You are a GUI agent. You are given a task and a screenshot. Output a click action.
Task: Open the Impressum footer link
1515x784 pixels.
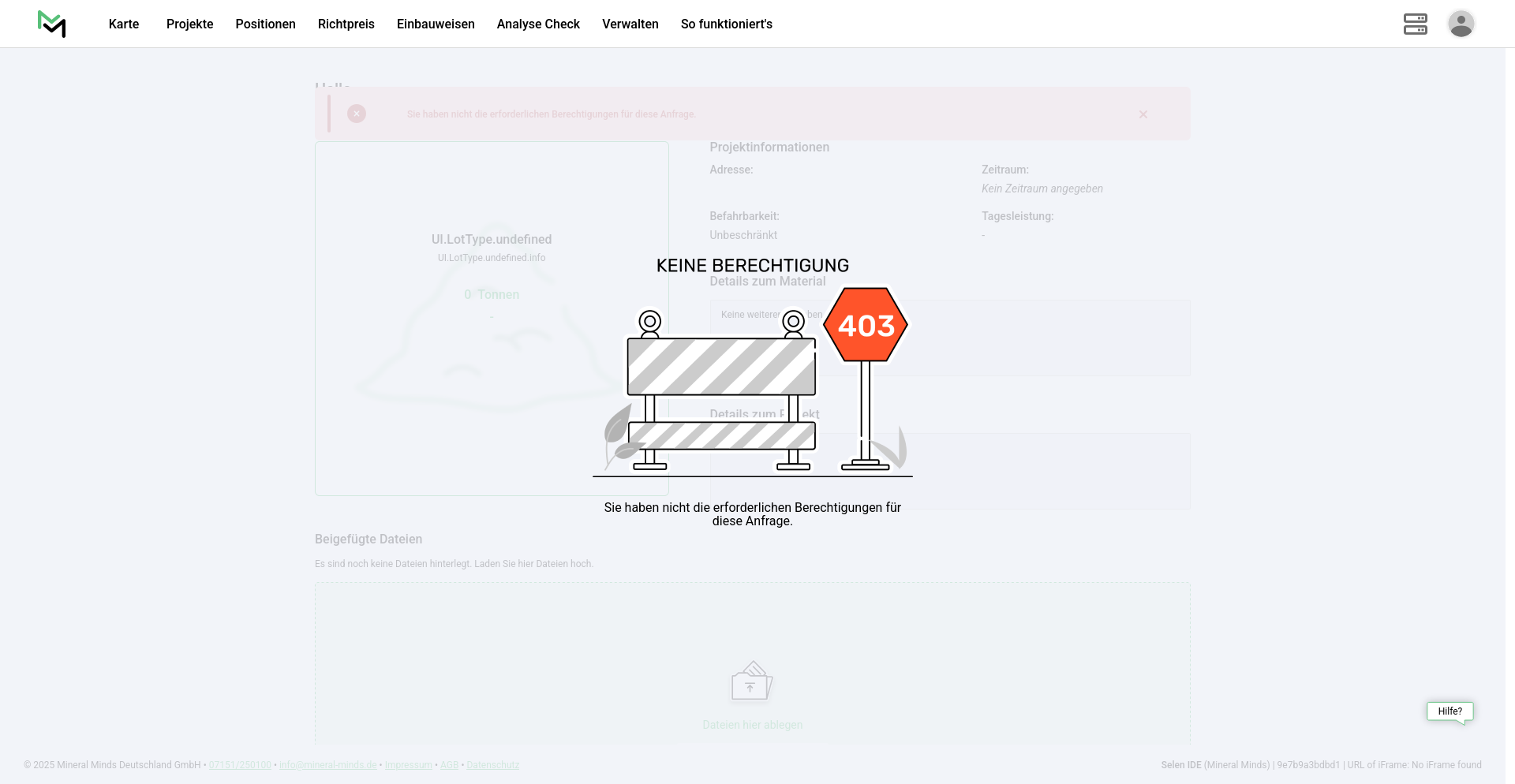click(408, 765)
